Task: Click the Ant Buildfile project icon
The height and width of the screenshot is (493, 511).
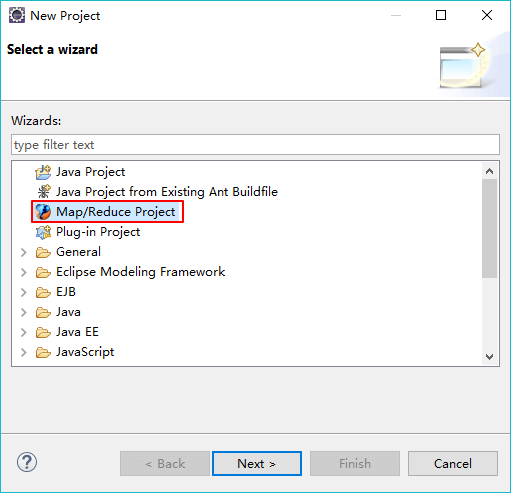Action: (43, 192)
